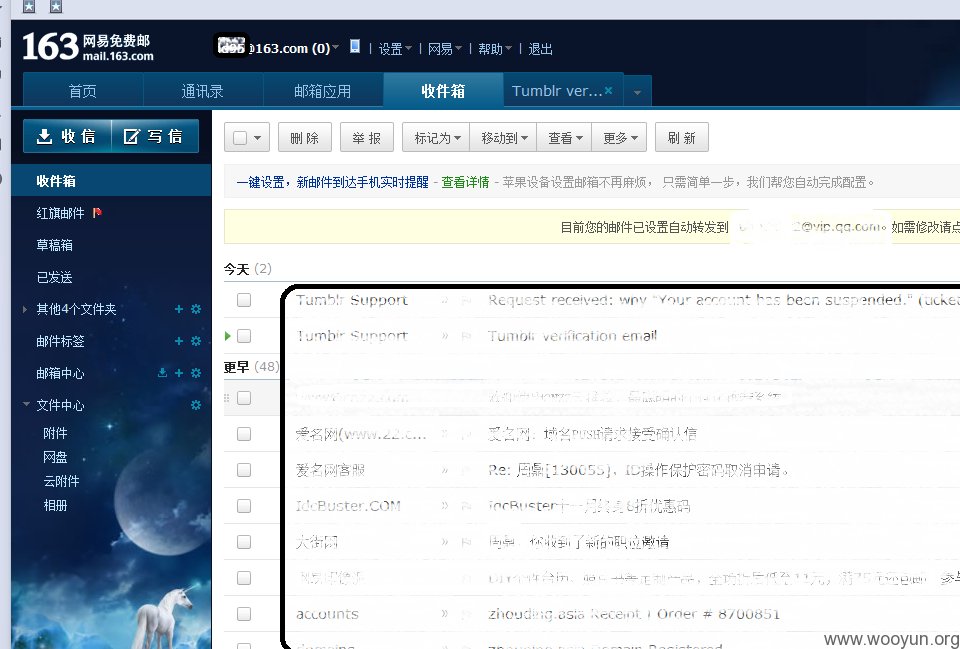Switch to the 首页 tab
960x649 pixels.
(83, 91)
